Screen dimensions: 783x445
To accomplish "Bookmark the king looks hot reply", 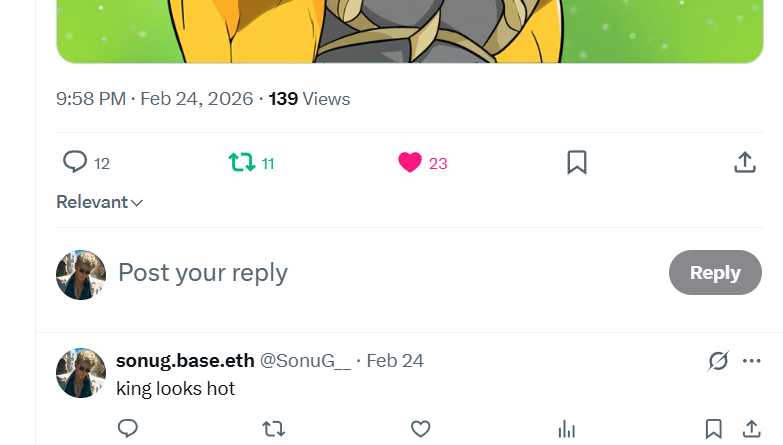I will tap(714, 429).
